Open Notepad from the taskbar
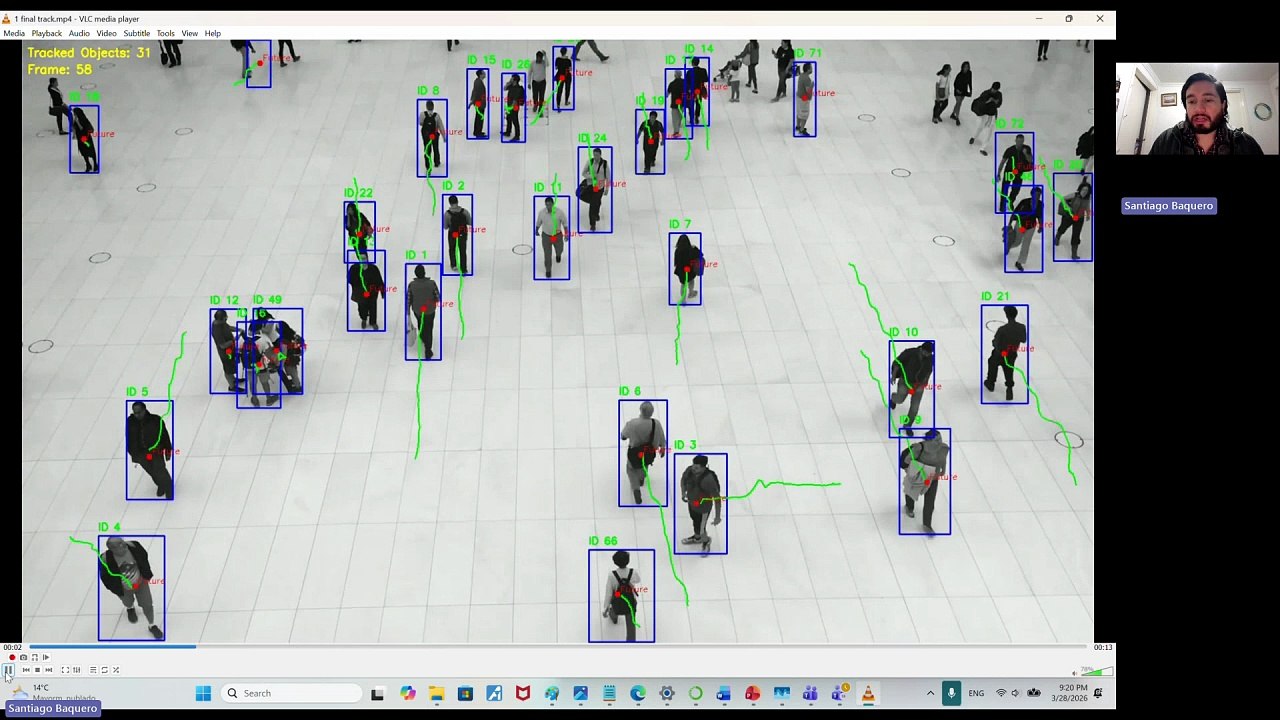Image resolution: width=1280 pixels, height=720 pixels. coord(609,693)
